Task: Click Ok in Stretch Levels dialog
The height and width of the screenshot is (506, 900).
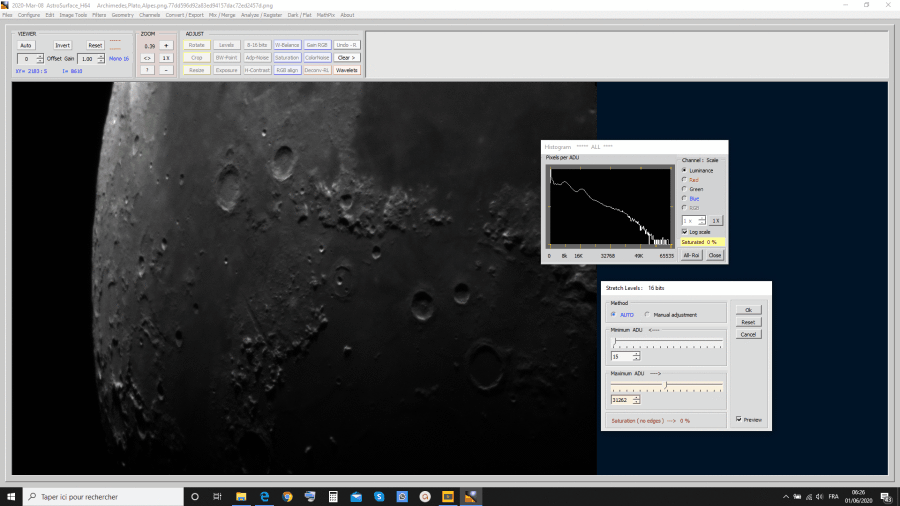Action: coord(747,310)
